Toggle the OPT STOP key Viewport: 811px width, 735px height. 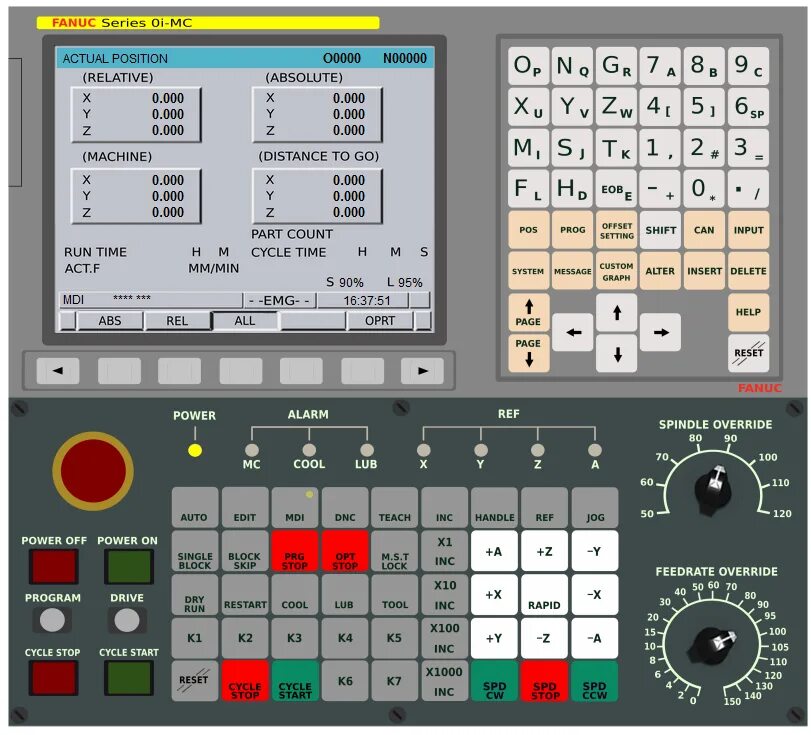[x=345, y=551]
